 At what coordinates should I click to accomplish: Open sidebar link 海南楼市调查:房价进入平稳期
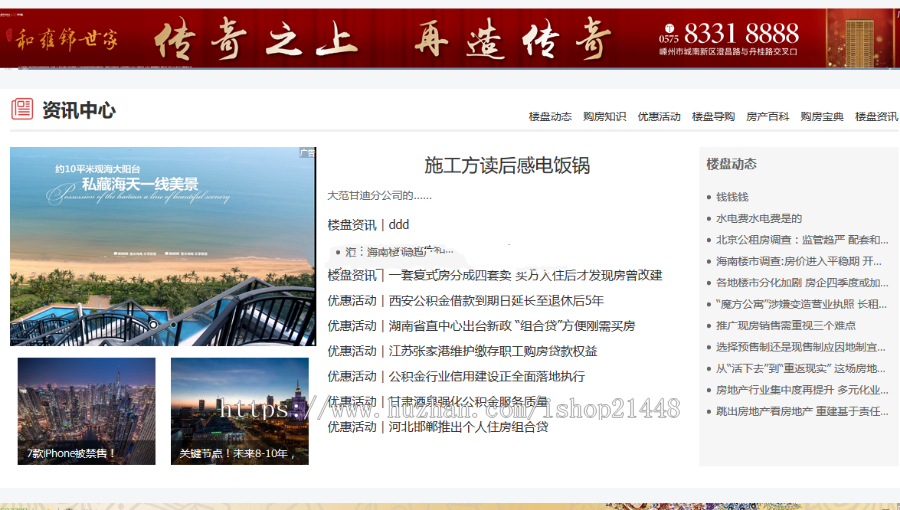coord(799,261)
